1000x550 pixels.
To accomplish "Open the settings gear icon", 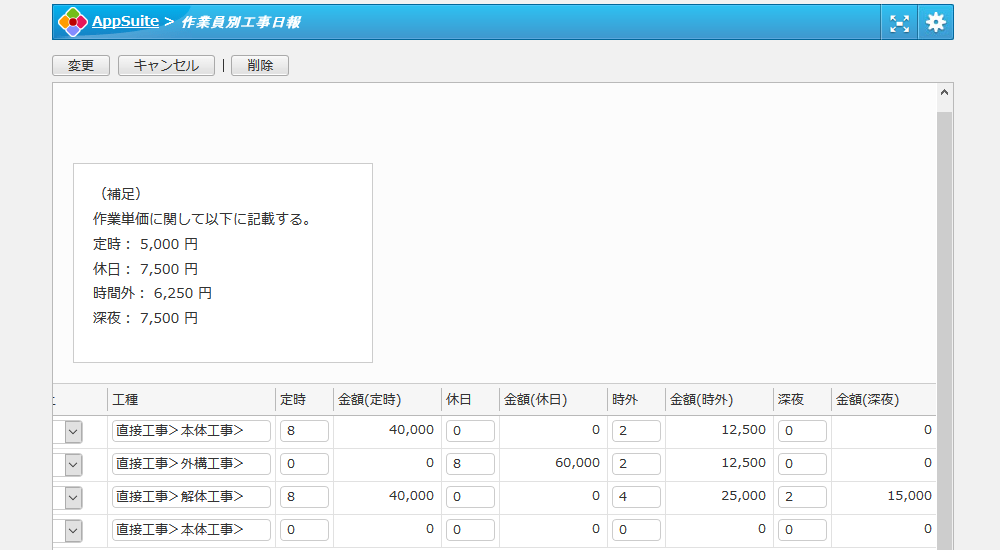I will [x=935, y=22].
